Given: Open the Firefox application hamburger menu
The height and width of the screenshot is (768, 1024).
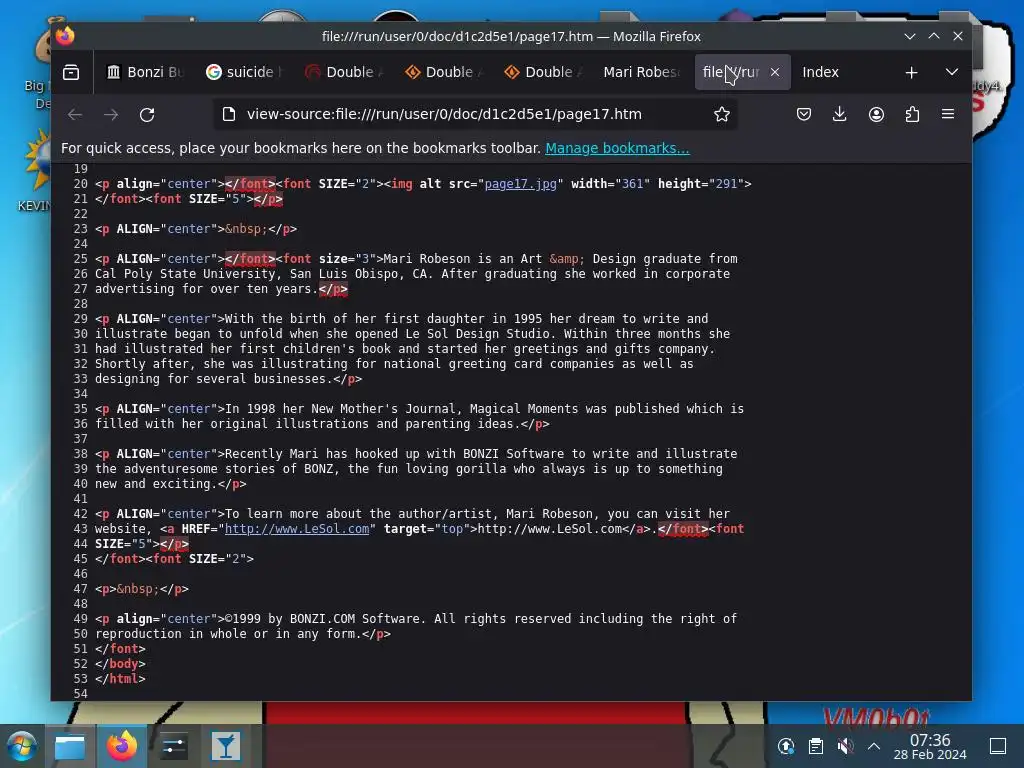Looking at the screenshot, I should click(x=948, y=115).
